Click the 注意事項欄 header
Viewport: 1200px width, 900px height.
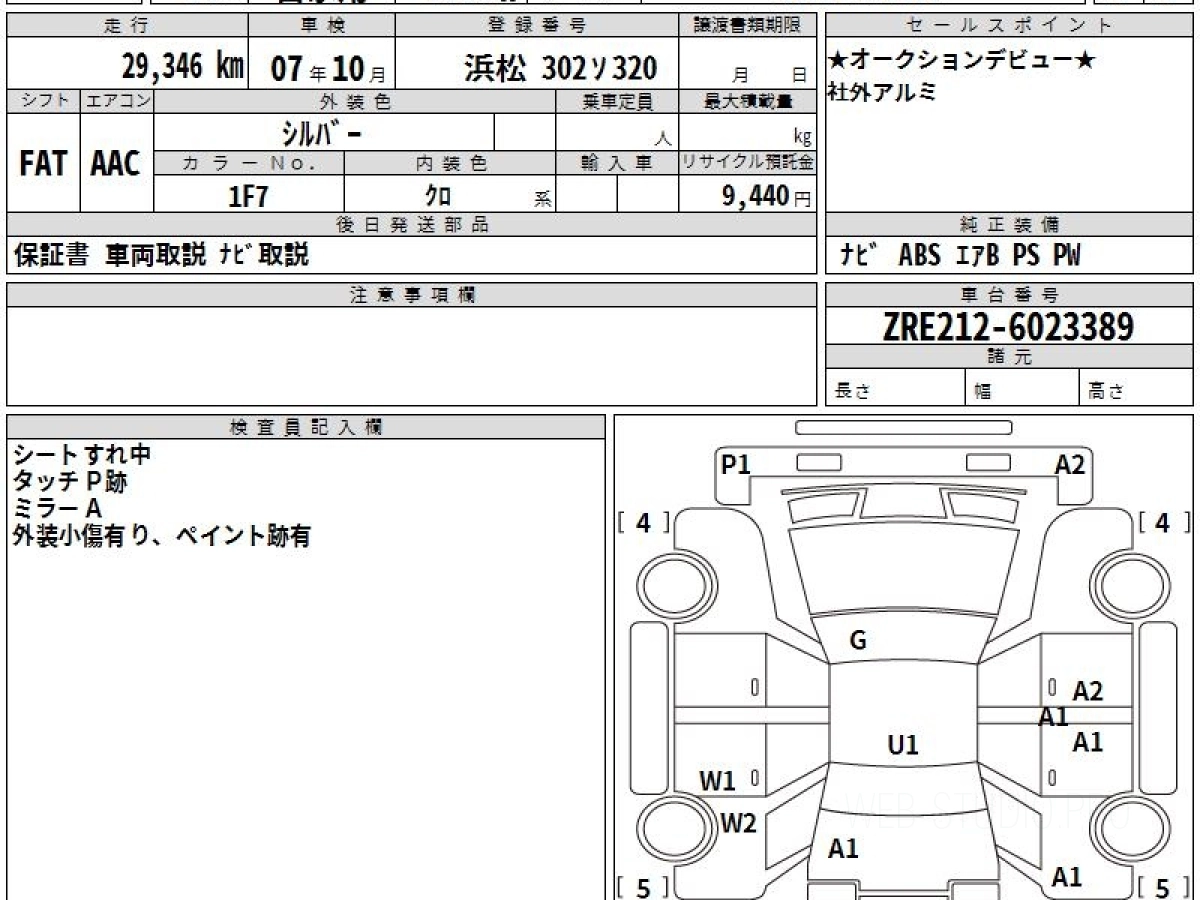(412, 294)
